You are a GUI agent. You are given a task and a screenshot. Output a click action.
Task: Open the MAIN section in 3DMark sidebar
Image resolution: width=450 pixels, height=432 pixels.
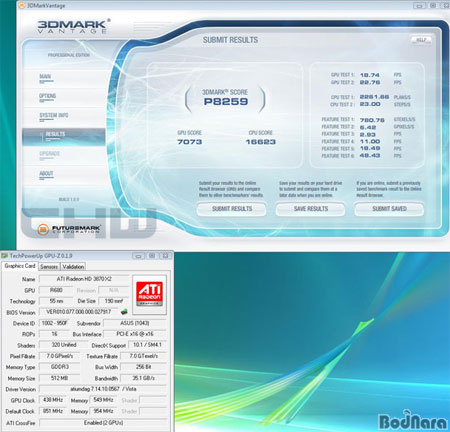click(45, 77)
